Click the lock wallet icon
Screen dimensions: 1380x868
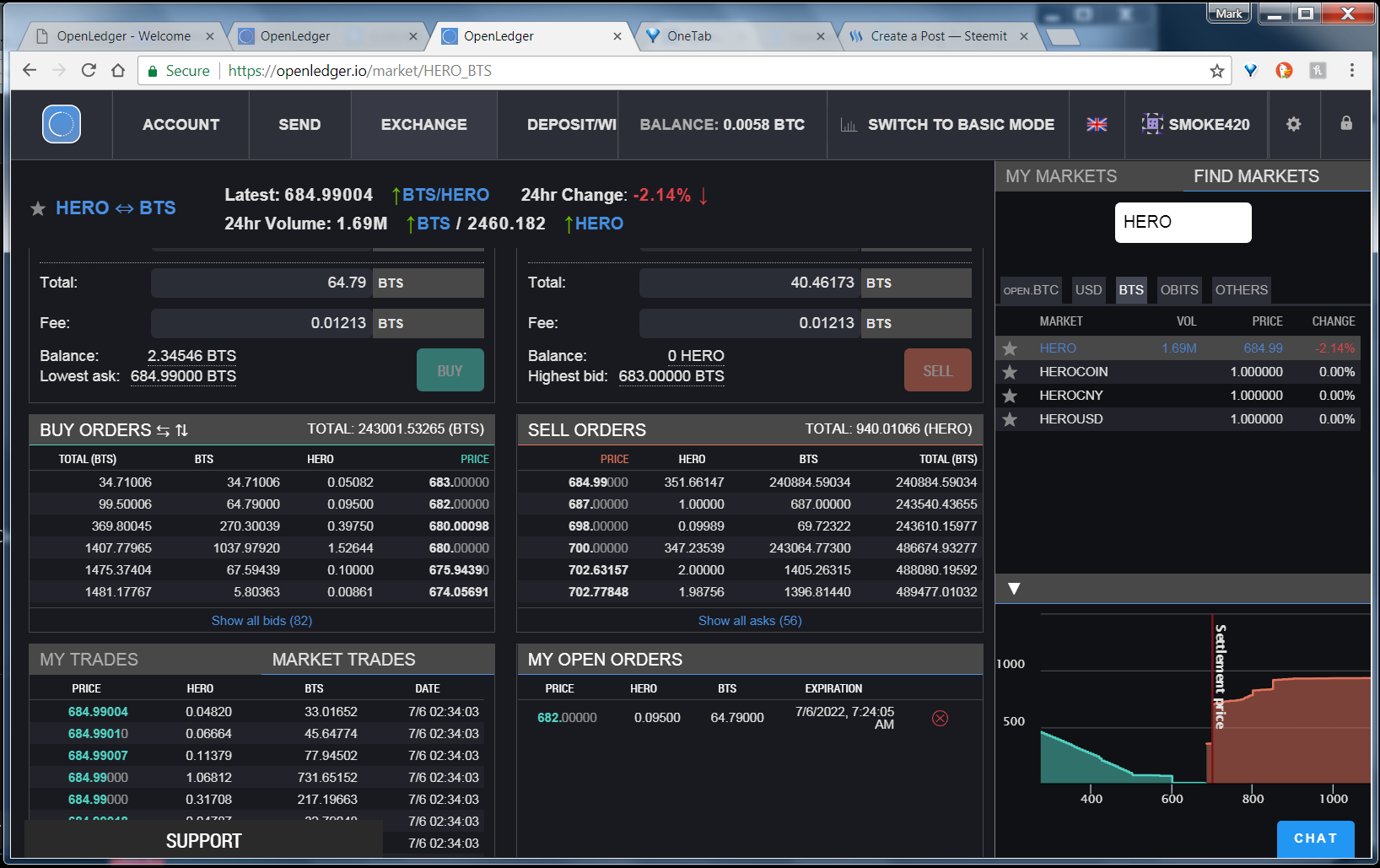tap(1346, 123)
